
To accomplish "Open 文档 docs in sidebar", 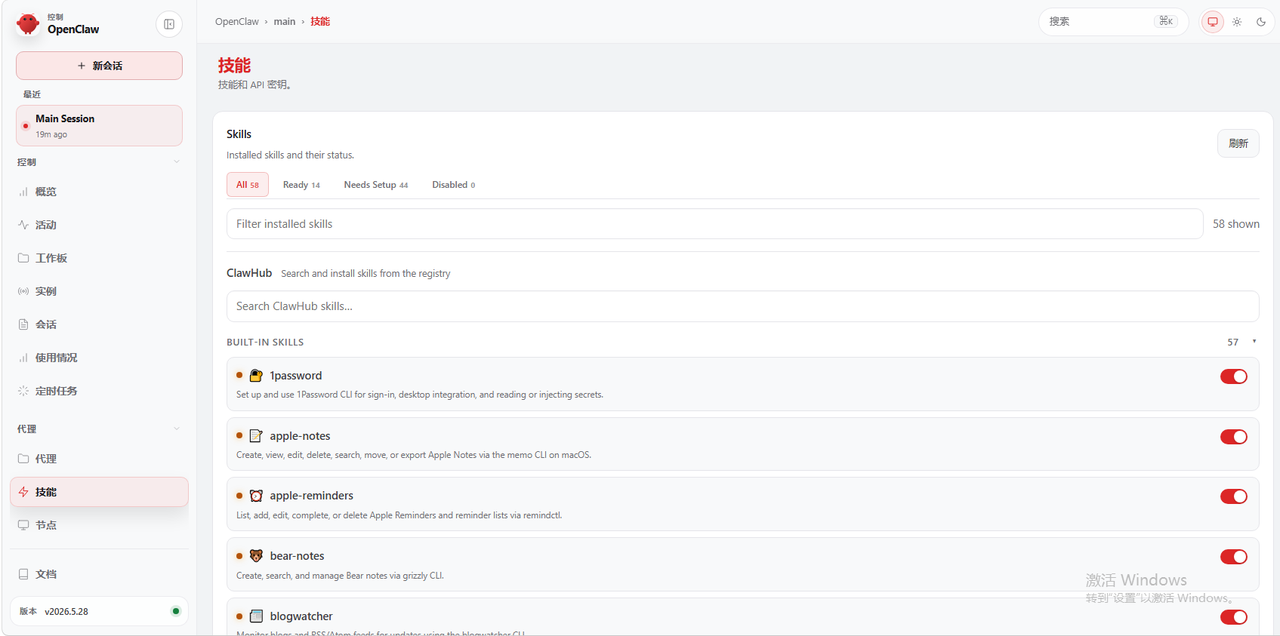I will (99, 574).
